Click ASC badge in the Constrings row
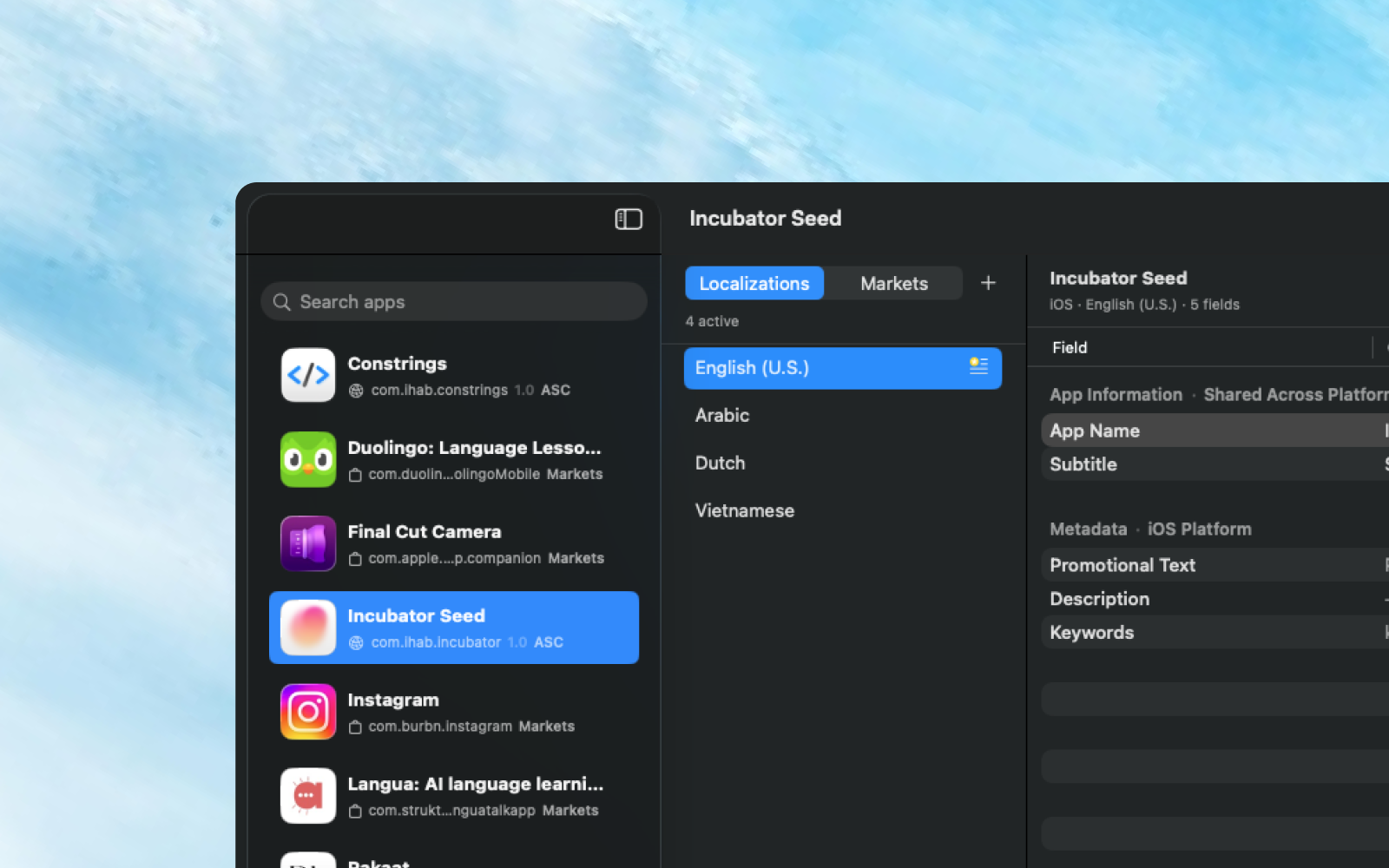The image size is (1389, 868). coord(556,391)
